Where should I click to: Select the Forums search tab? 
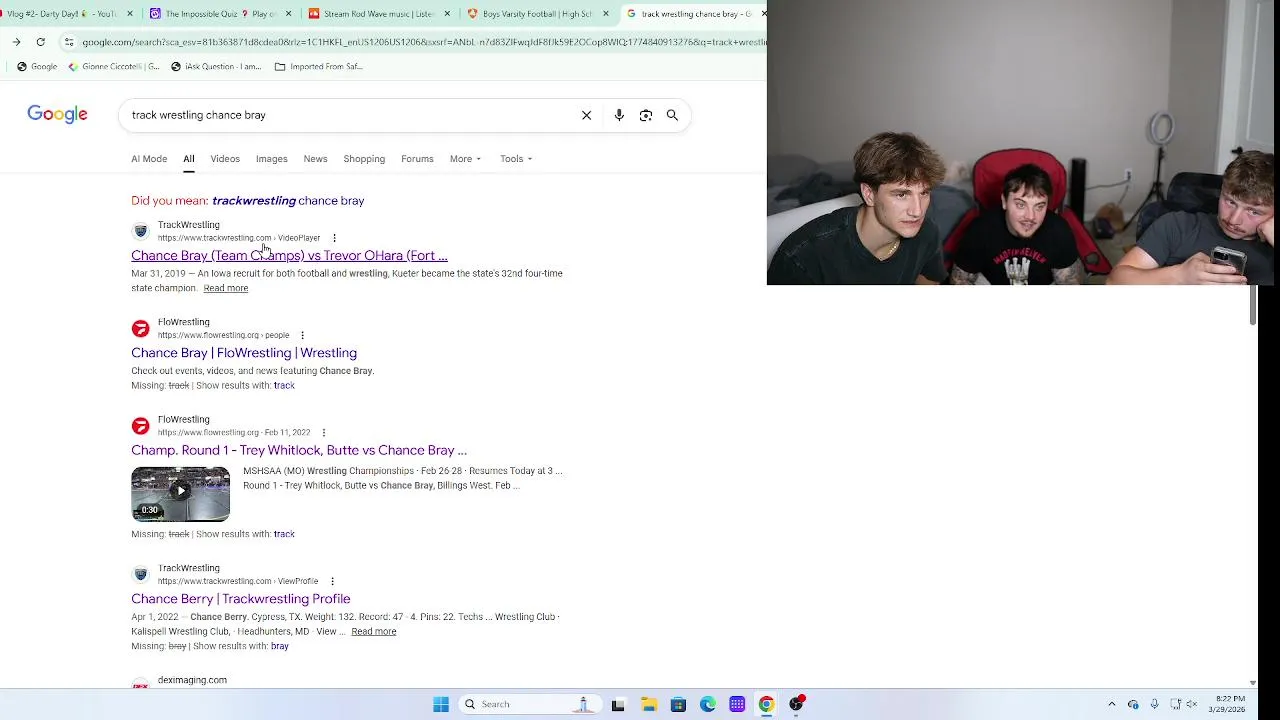(417, 159)
